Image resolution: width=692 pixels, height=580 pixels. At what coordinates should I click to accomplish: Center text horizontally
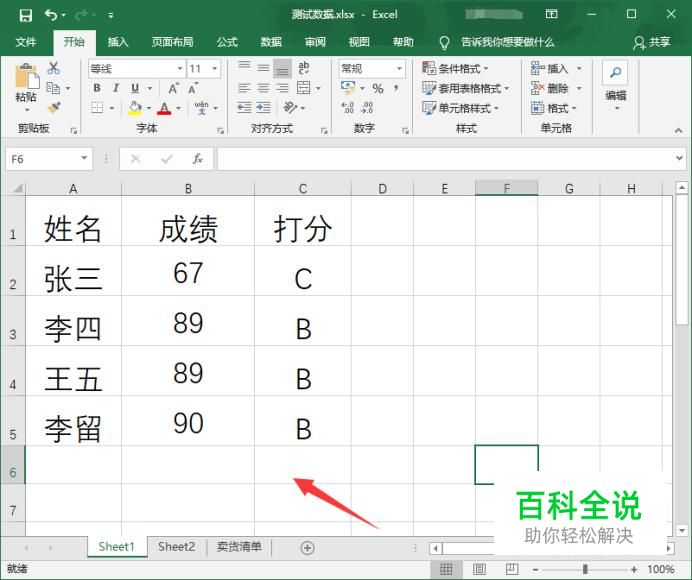click(x=263, y=88)
